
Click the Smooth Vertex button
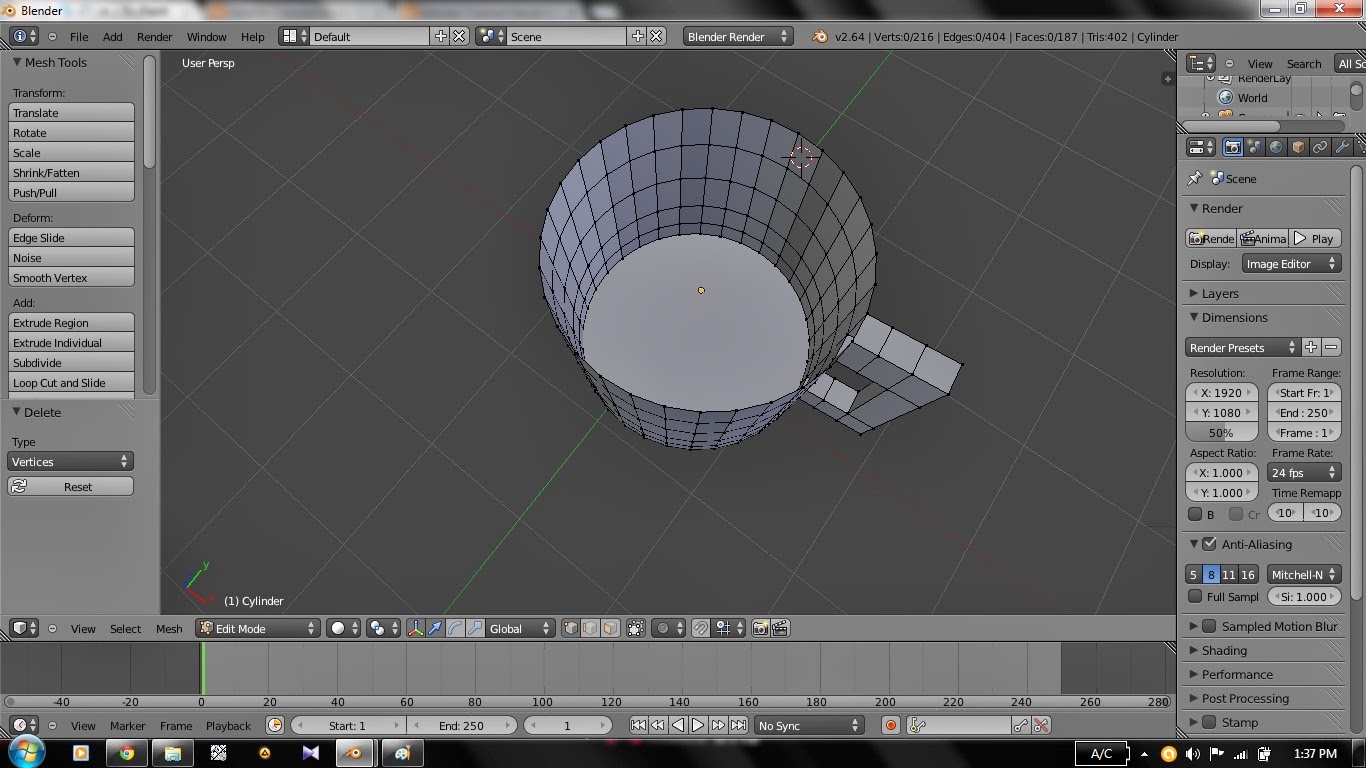click(71, 278)
